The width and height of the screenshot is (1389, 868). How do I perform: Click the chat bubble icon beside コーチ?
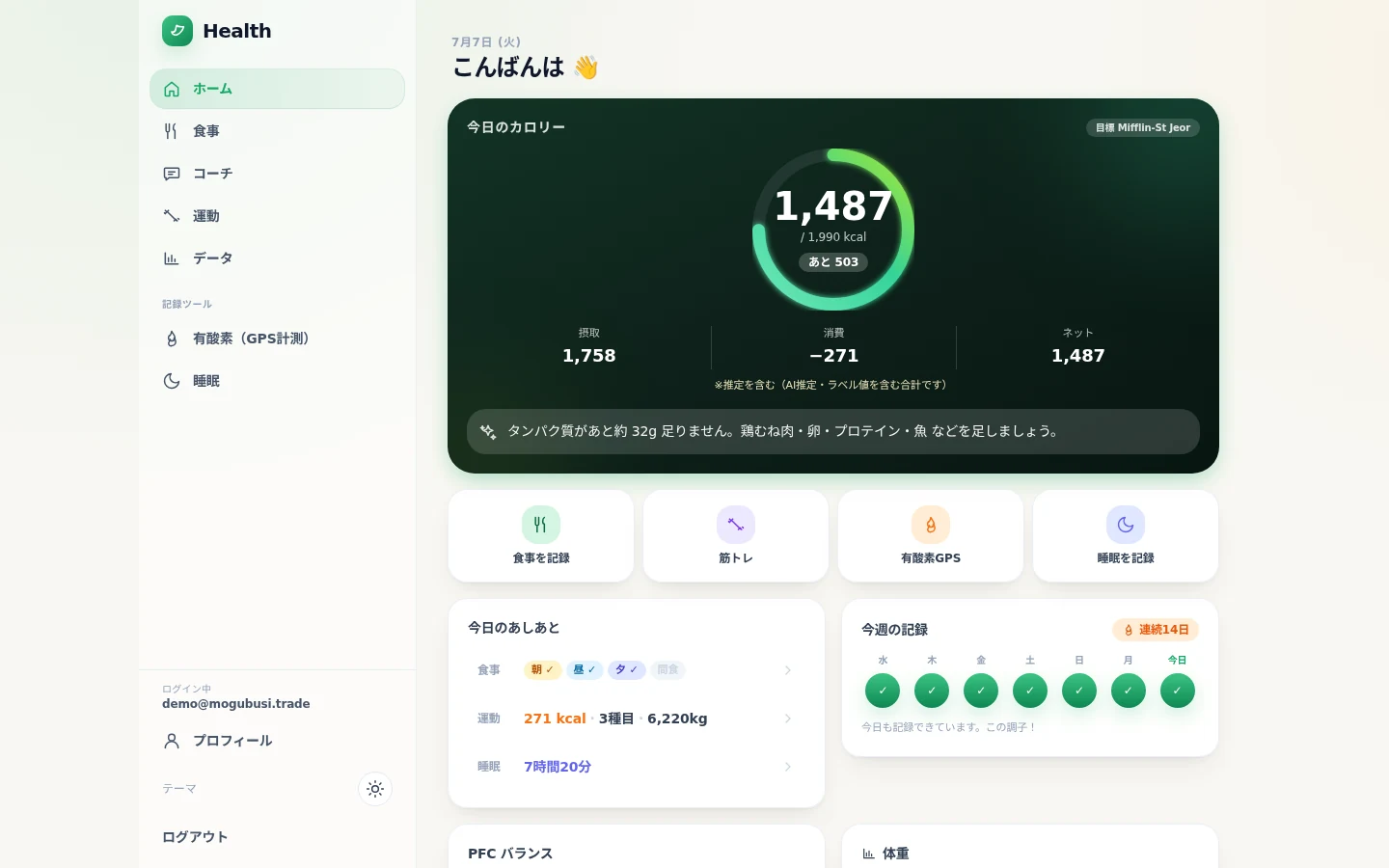pos(172,174)
